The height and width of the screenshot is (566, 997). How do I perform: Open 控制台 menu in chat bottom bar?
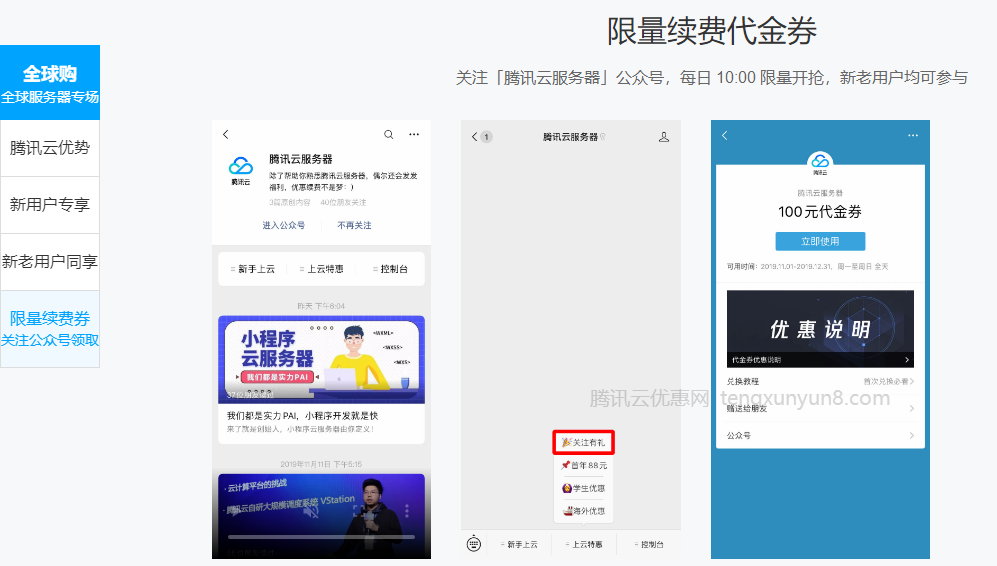tap(649, 544)
